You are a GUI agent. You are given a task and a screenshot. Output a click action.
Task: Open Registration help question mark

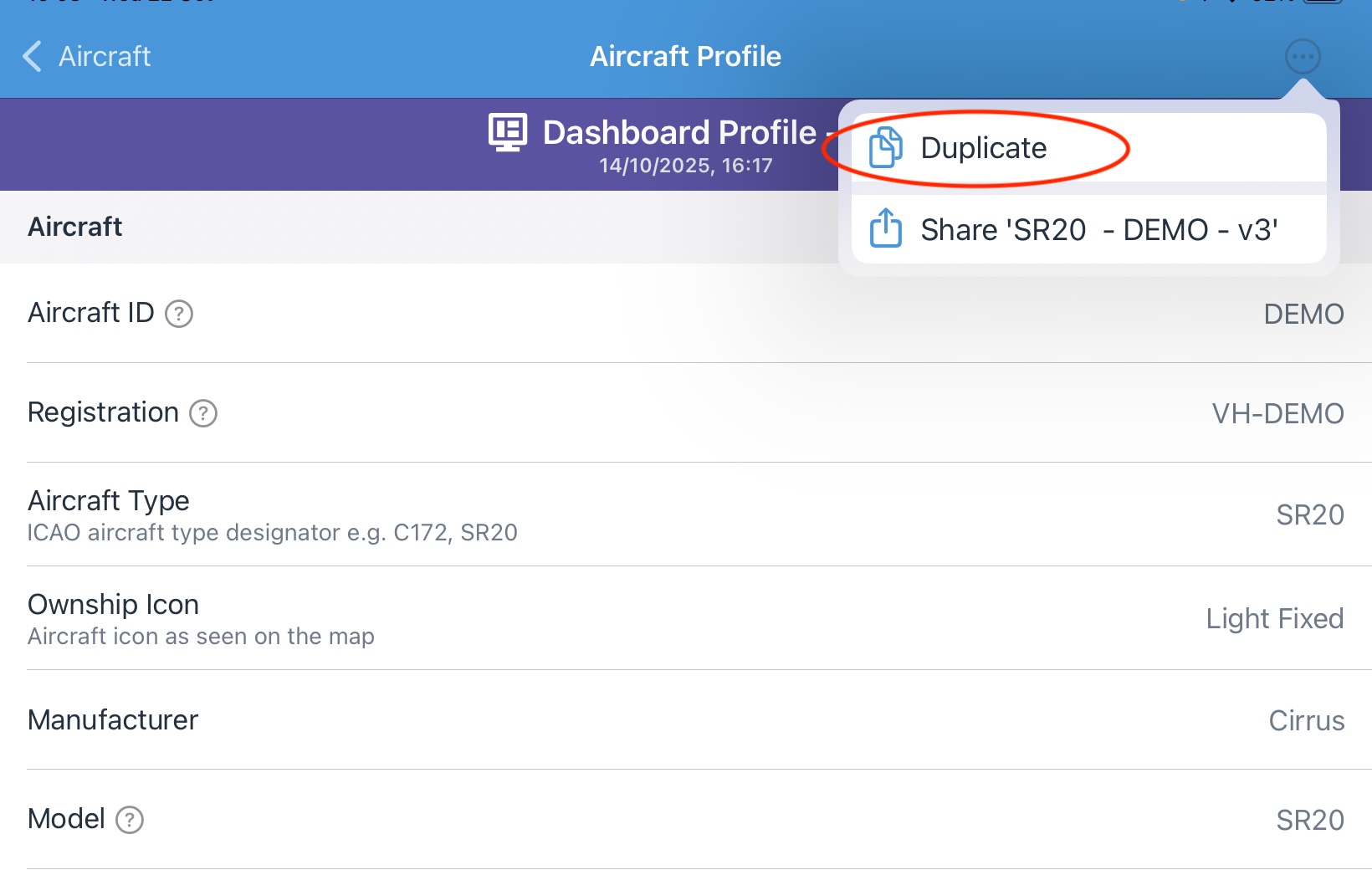[203, 413]
